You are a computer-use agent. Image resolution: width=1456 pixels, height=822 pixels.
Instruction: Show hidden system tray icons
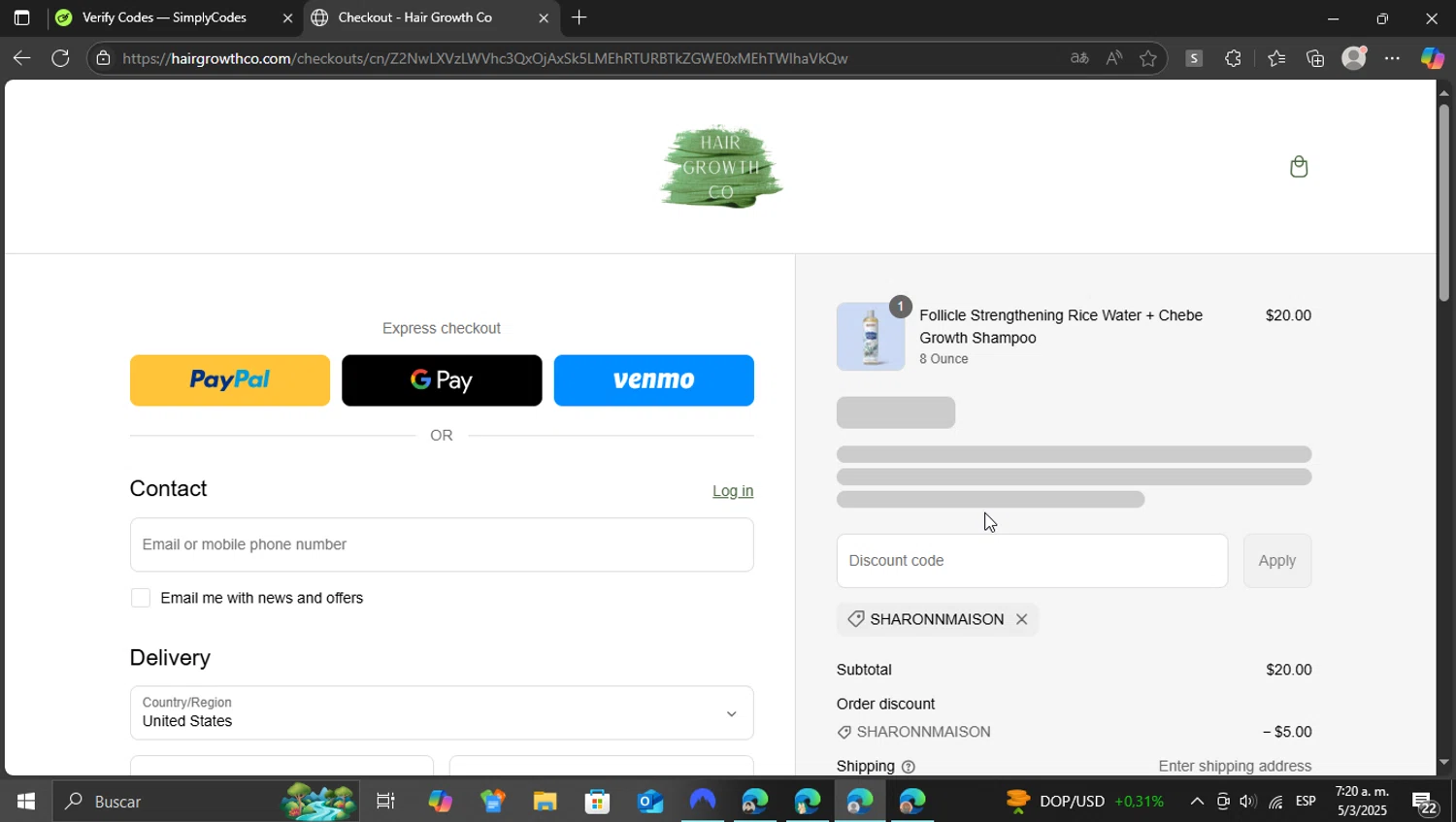click(x=1197, y=802)
